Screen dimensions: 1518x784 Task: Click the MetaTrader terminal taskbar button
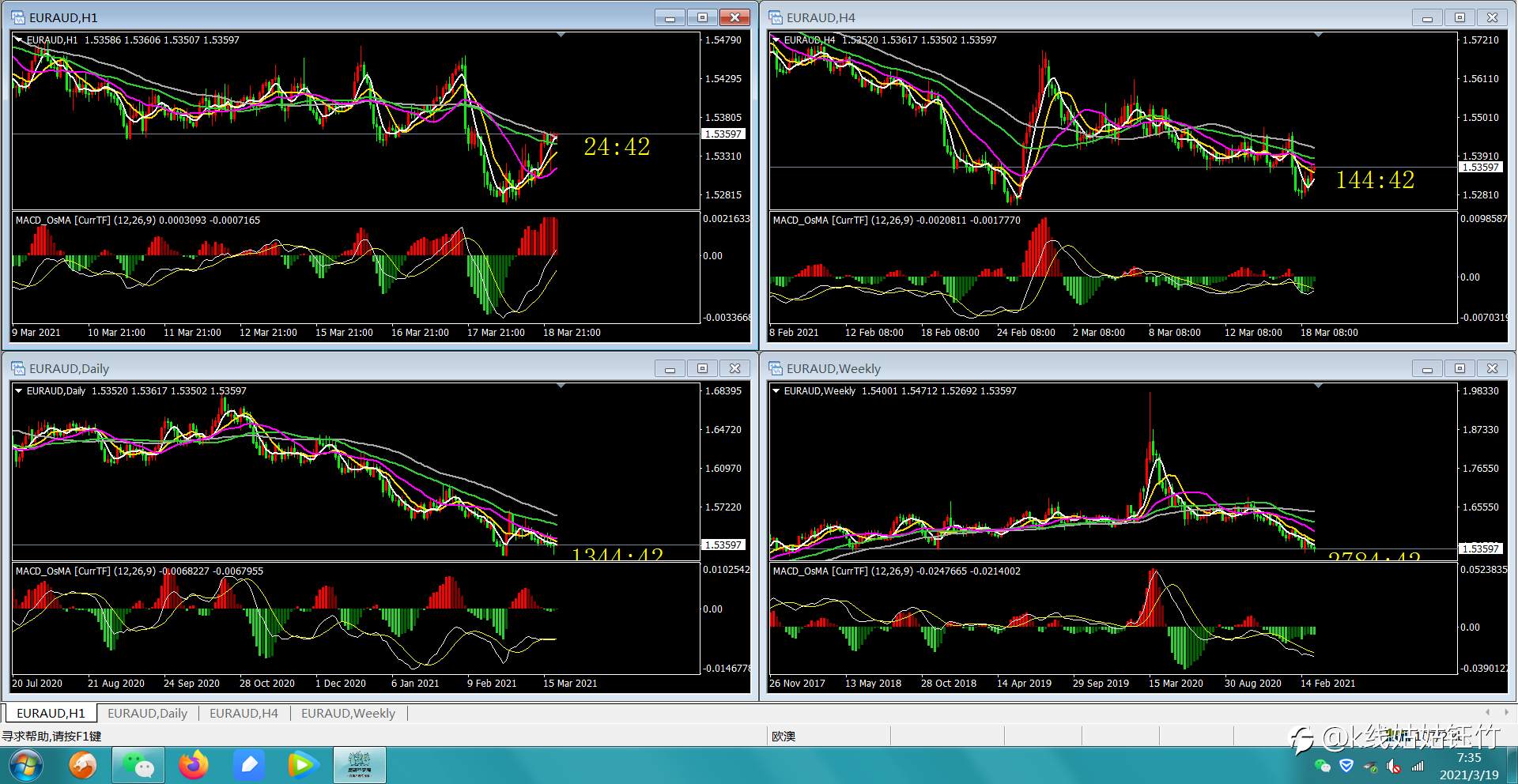pos(360,765)
